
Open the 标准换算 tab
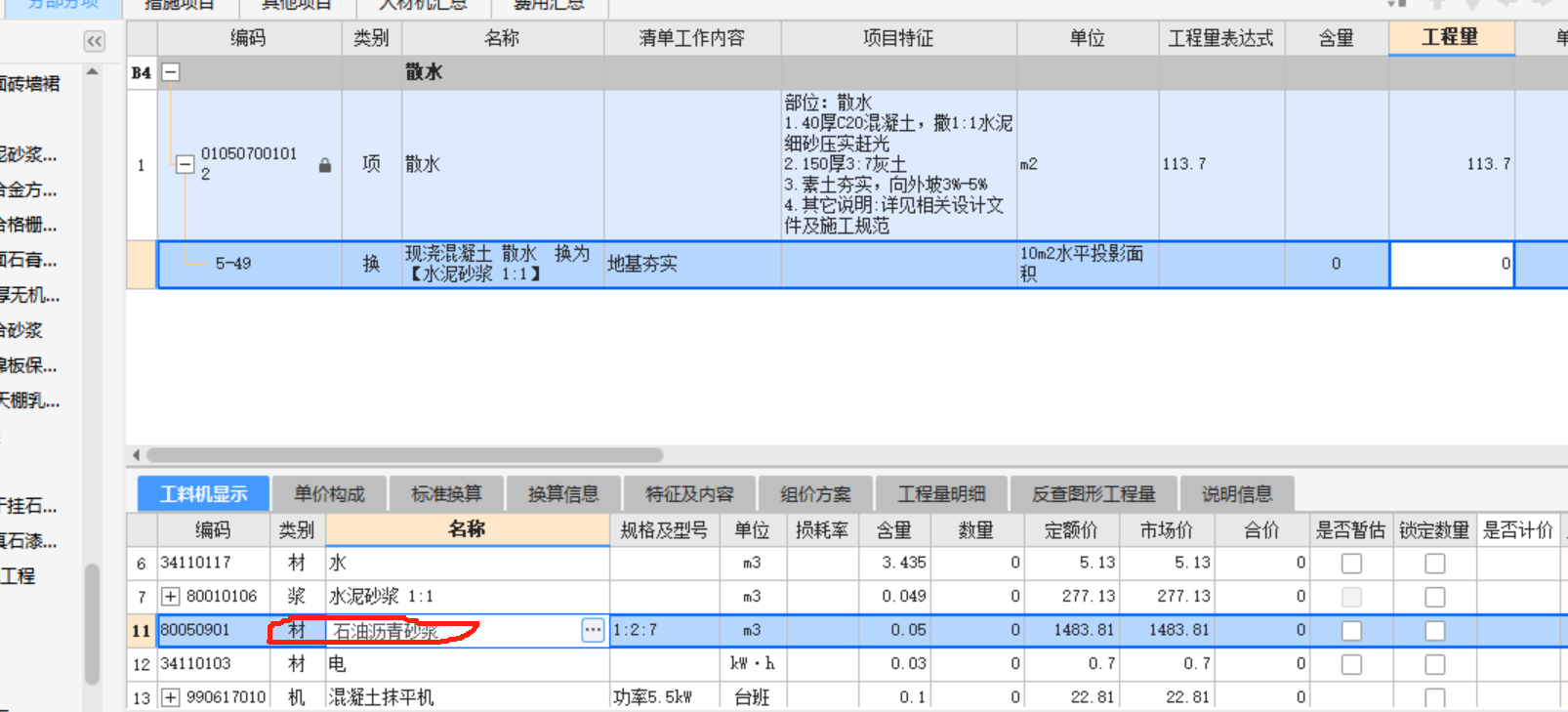pyautogui.click(x=446, y=494)
